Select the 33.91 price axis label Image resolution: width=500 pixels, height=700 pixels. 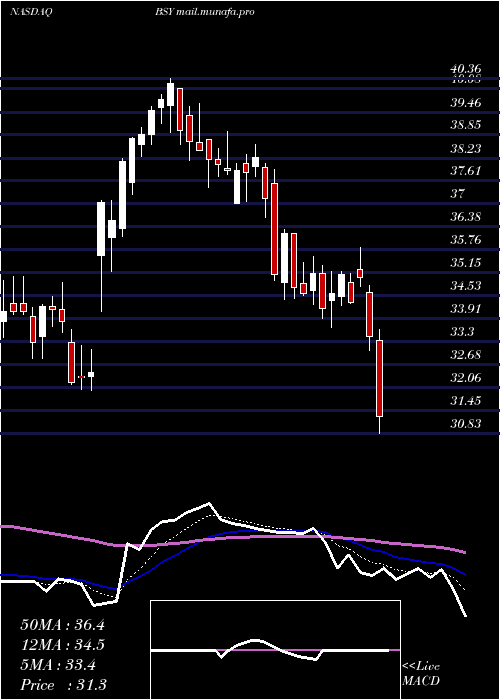[466, 309]
